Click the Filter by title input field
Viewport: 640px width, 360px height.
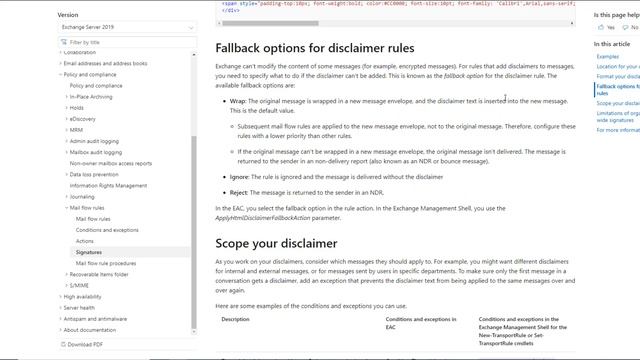pyautogui.click(x=127, y=42)
